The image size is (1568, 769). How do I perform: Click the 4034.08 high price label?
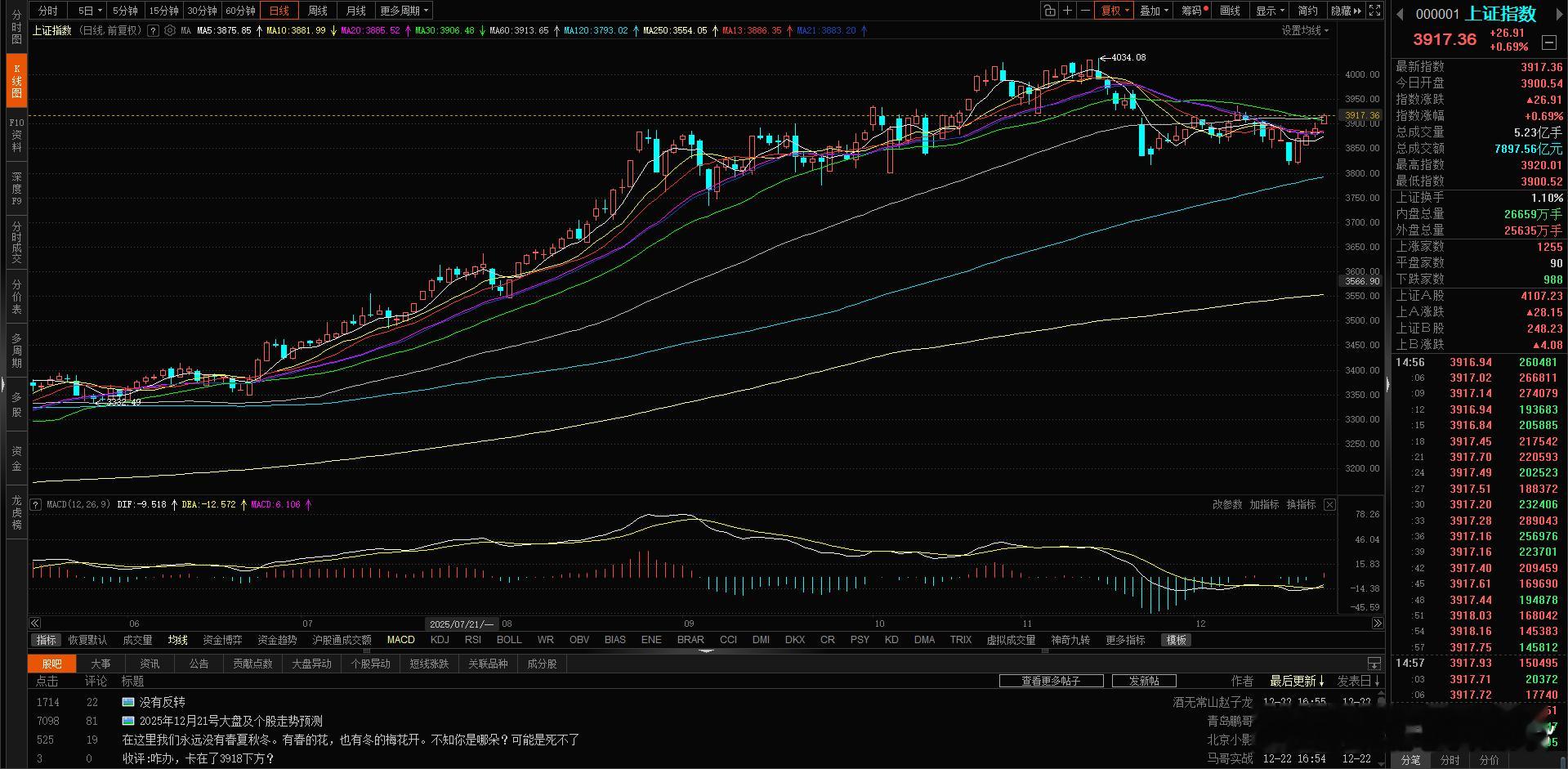(1128, 57)
